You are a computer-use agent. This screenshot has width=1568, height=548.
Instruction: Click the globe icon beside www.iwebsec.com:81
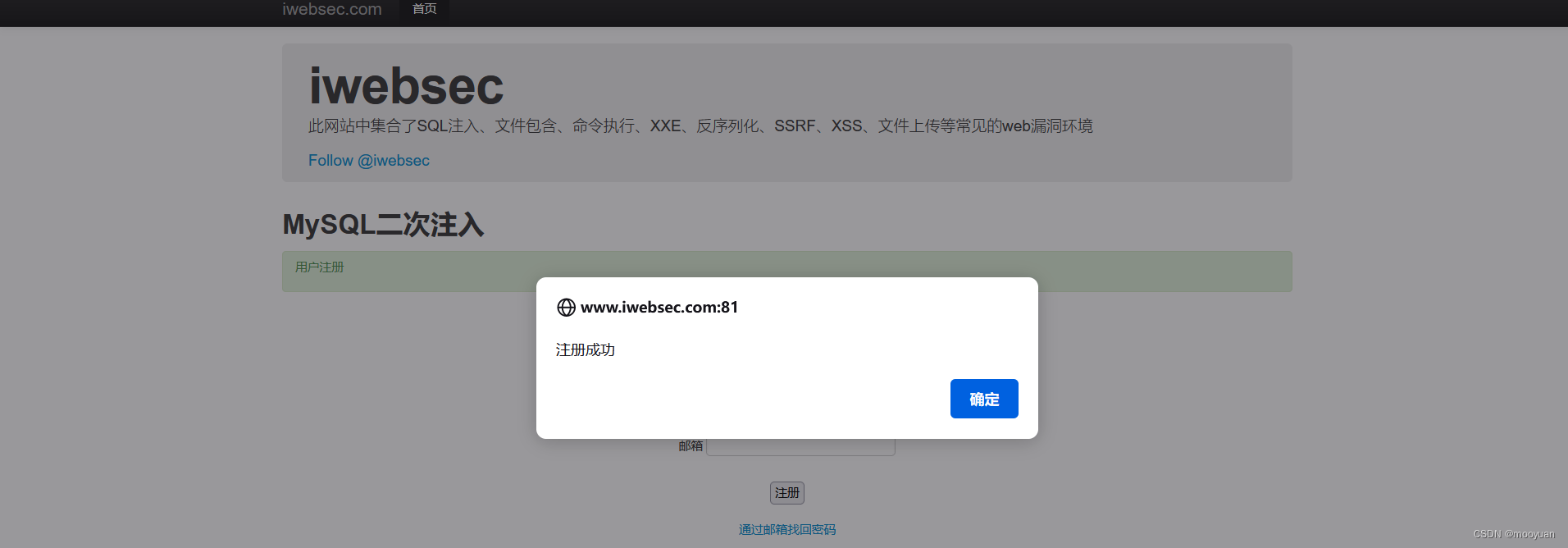pyautogui.click(x=566, y=308)
